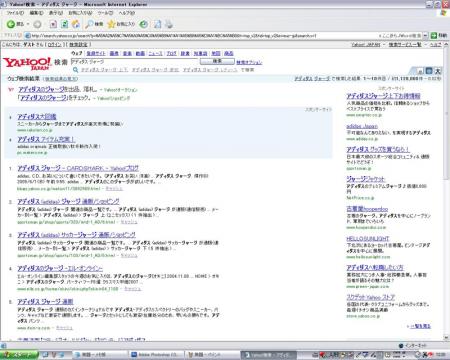
Task: Go back with the green Back arrow
Action: [x=11, y=24]
